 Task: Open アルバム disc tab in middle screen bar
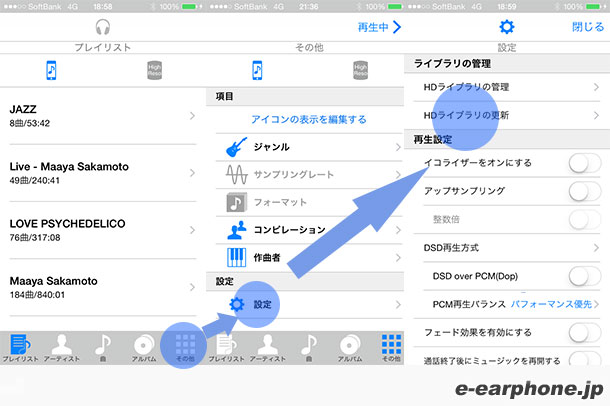tap(350, 348)
